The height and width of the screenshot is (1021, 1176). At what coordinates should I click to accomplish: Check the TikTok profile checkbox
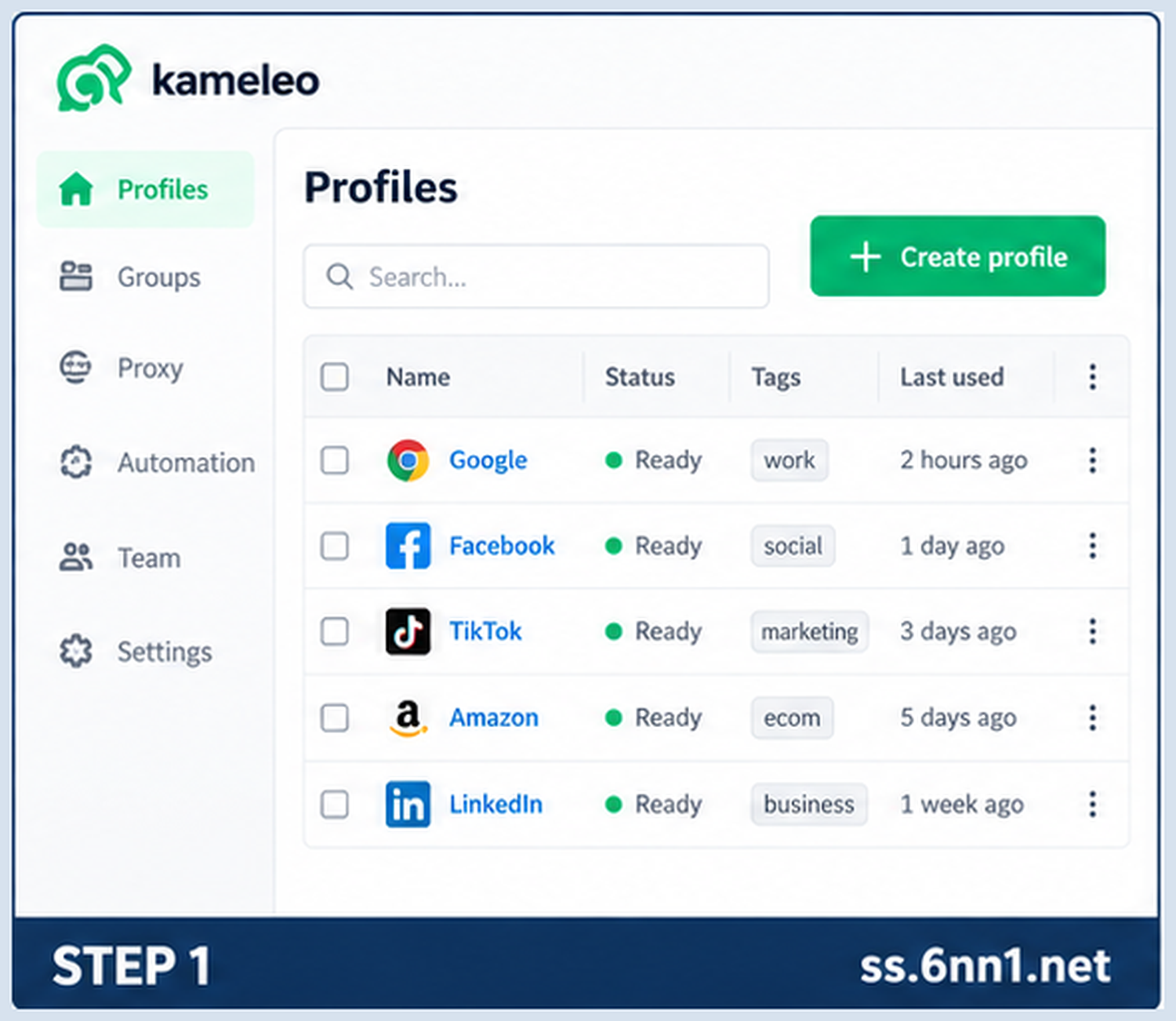tap(335, 631)
